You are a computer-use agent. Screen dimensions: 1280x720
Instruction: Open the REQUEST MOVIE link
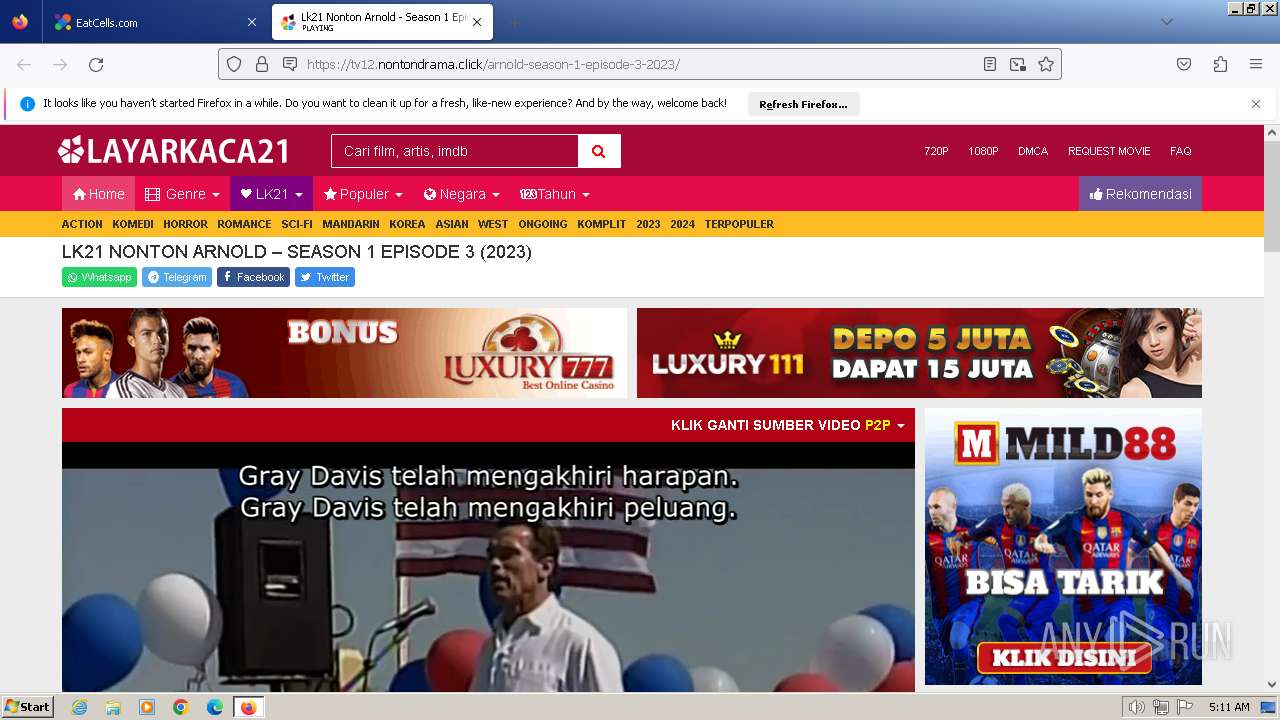click(x=1109, y=151)
